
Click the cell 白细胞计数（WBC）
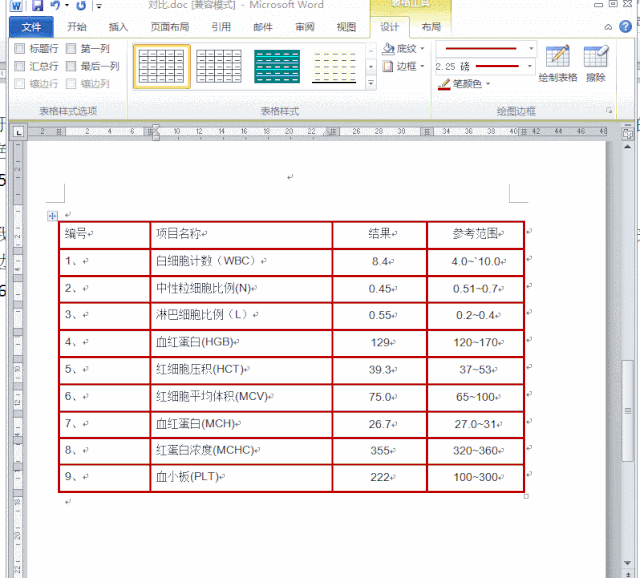pos(241,262)
